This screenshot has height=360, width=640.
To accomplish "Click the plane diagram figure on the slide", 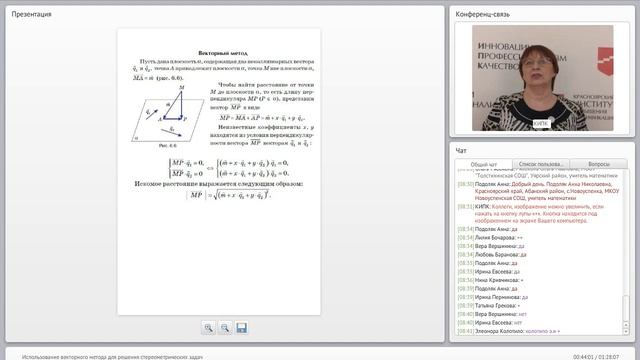I will click(167, 116).
